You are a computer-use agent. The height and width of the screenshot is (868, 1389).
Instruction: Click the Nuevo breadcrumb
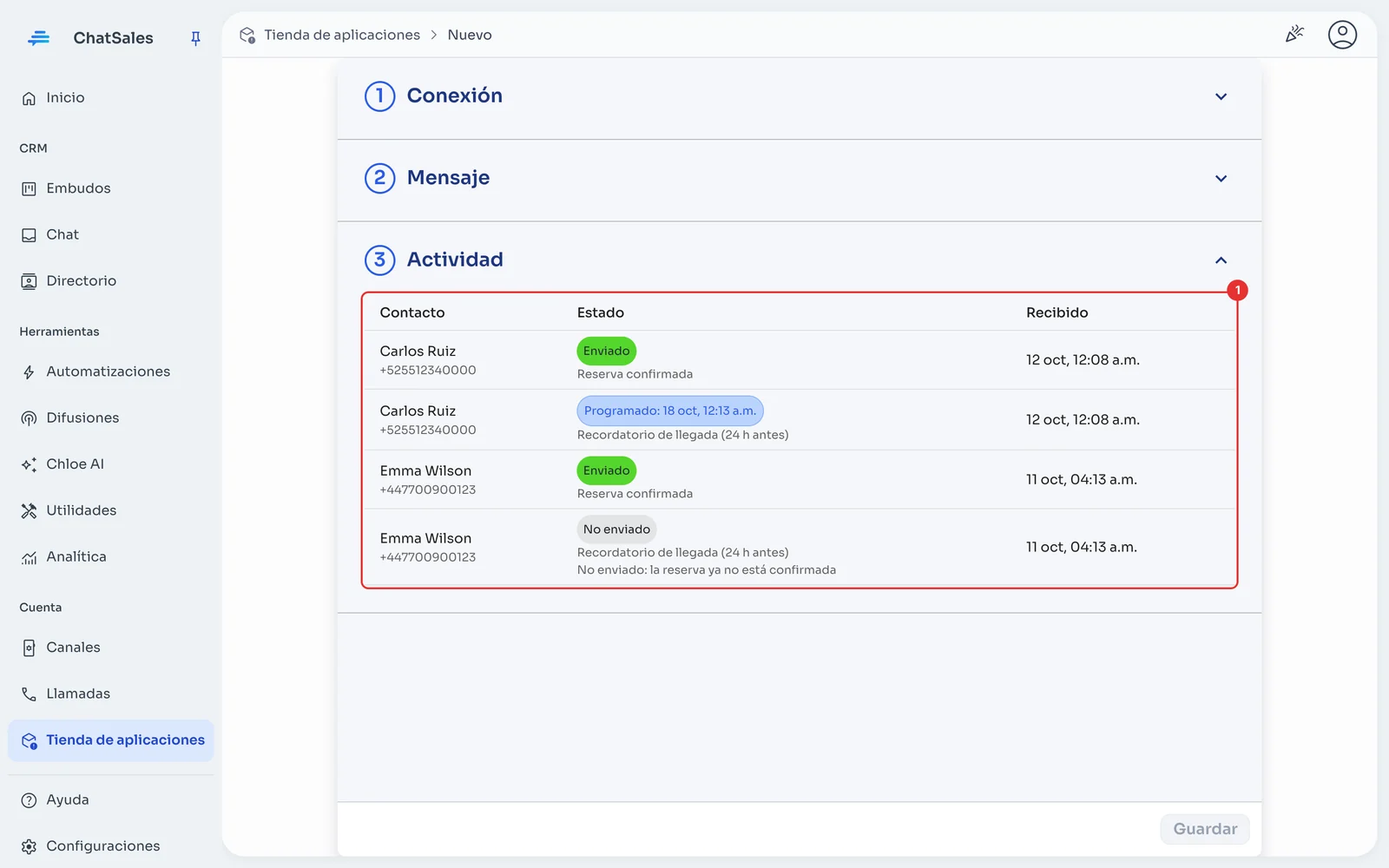[x=470, y=36]
